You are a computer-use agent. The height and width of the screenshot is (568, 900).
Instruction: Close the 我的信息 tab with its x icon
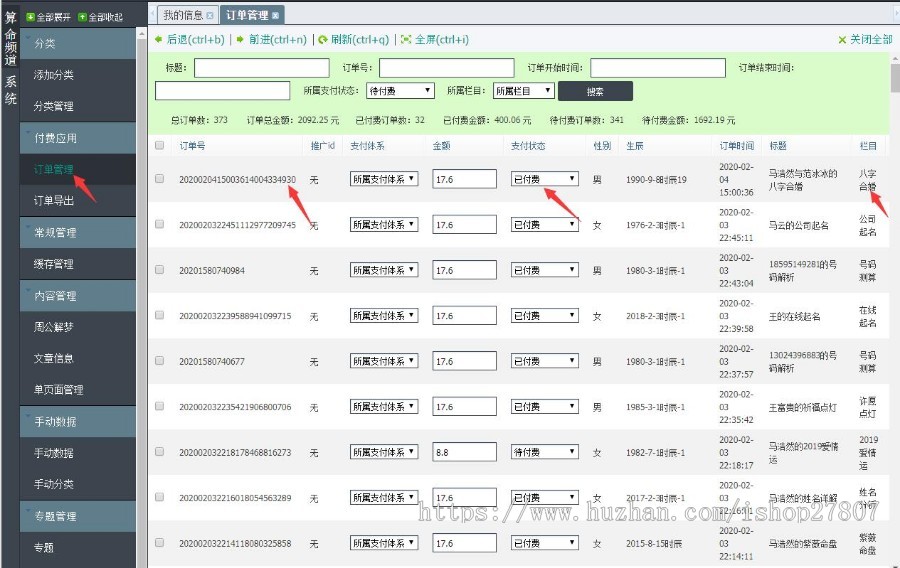210,15
